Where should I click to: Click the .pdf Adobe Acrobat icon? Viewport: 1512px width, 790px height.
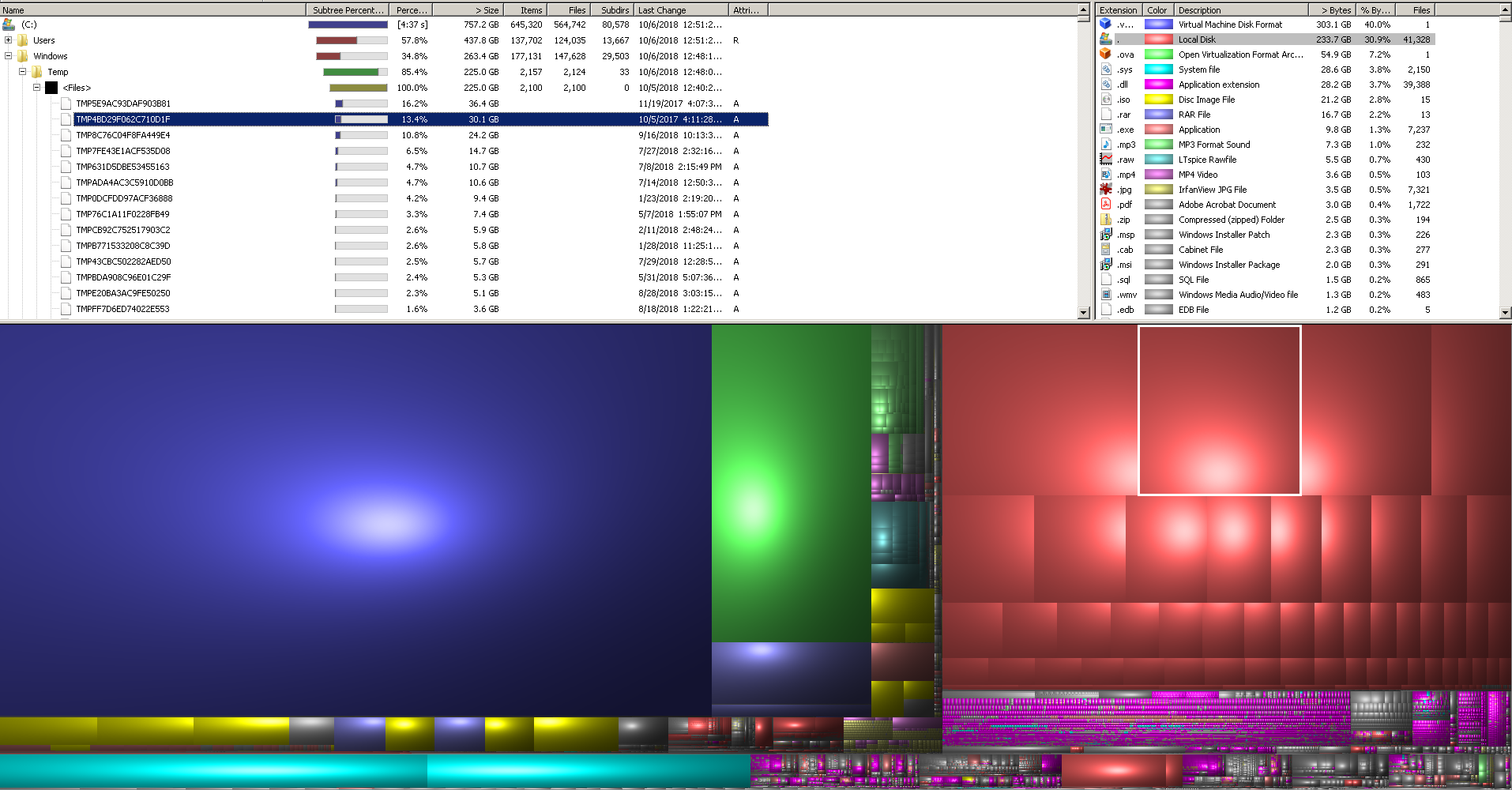click(1106, 205)
